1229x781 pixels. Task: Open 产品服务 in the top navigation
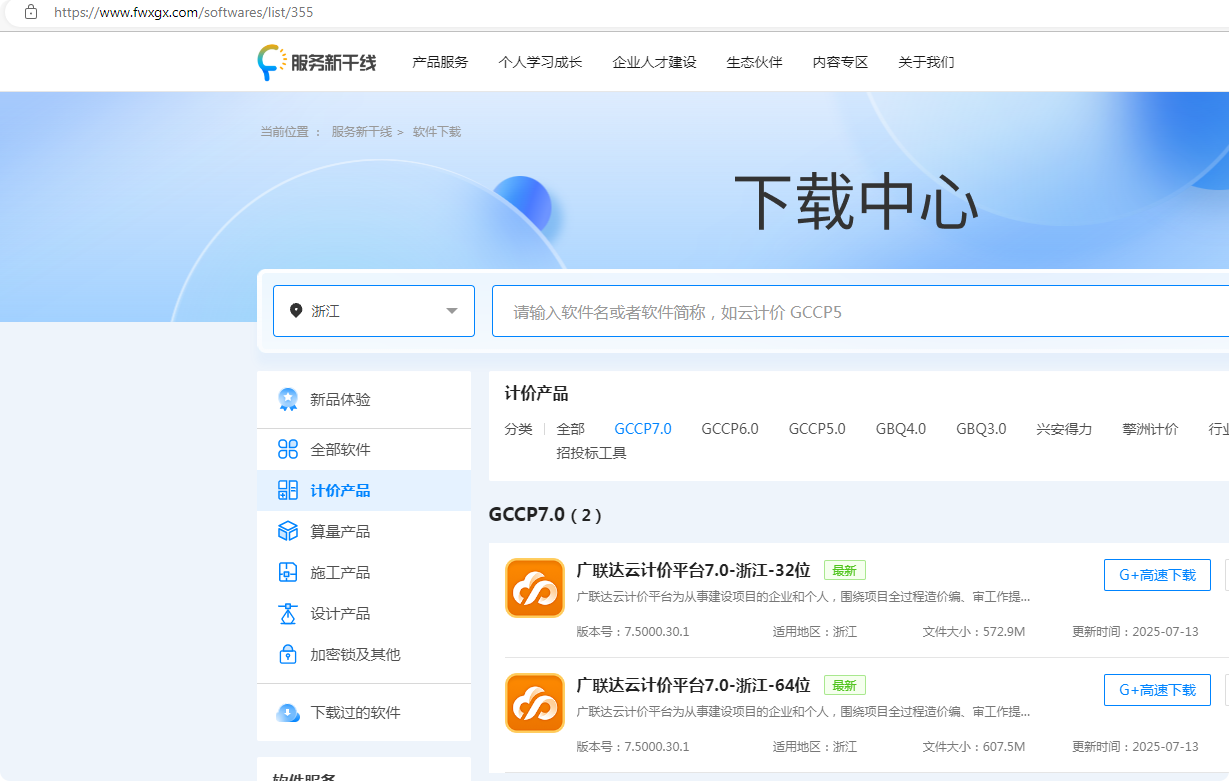440,62
